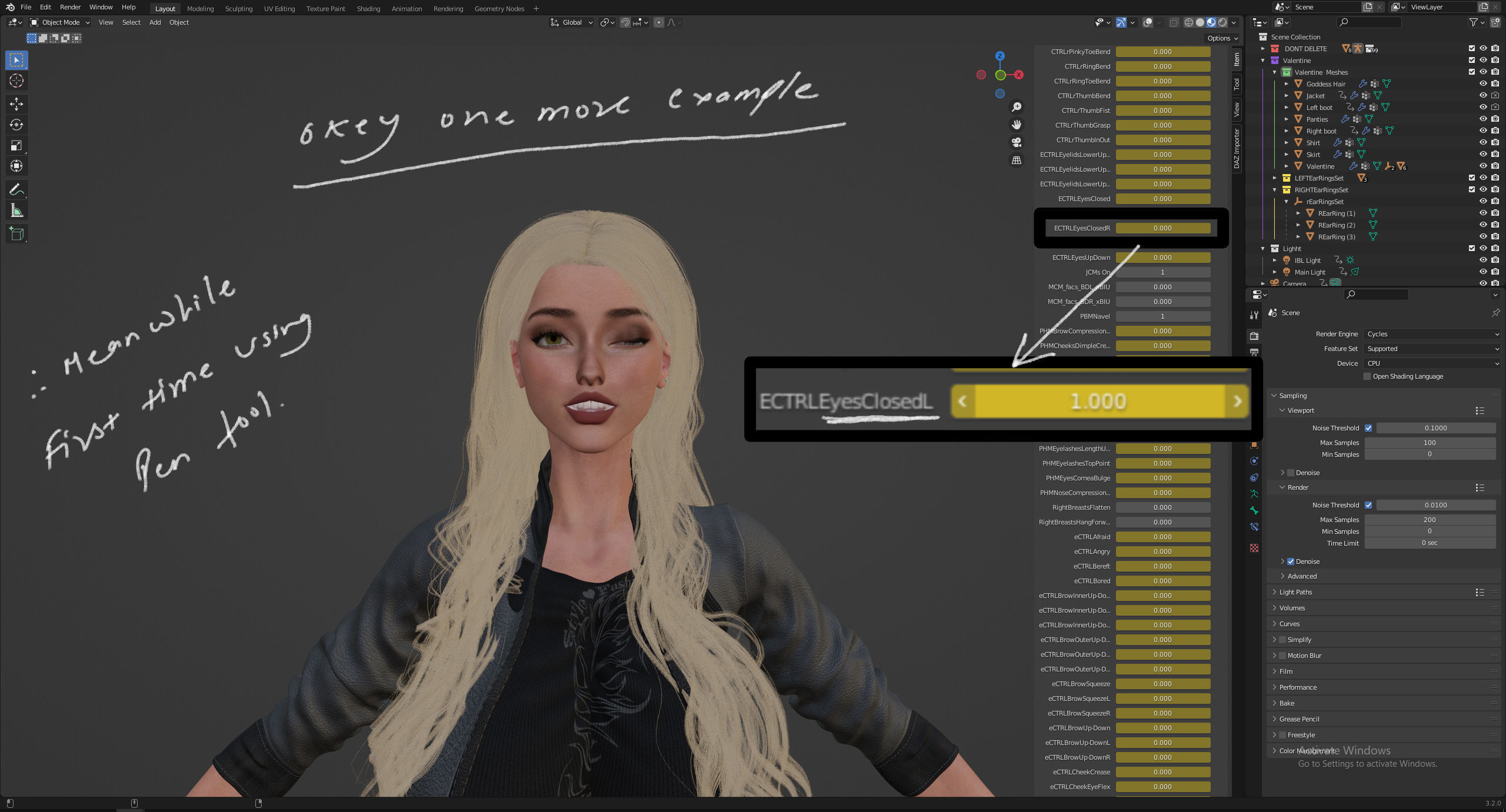The image size is (1506, 812).
Task: Open the Texture properties checker icon
Action: (x=1254, y=548)
